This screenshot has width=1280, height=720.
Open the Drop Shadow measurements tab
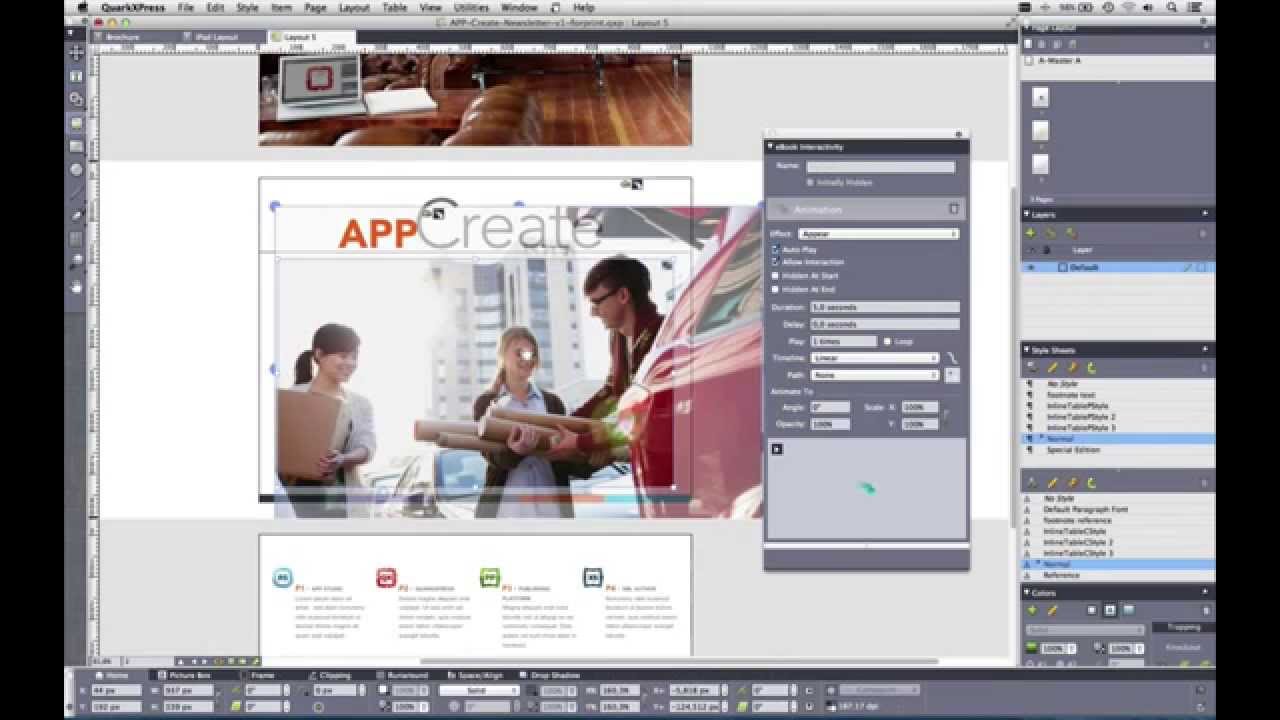pos(549,675)
